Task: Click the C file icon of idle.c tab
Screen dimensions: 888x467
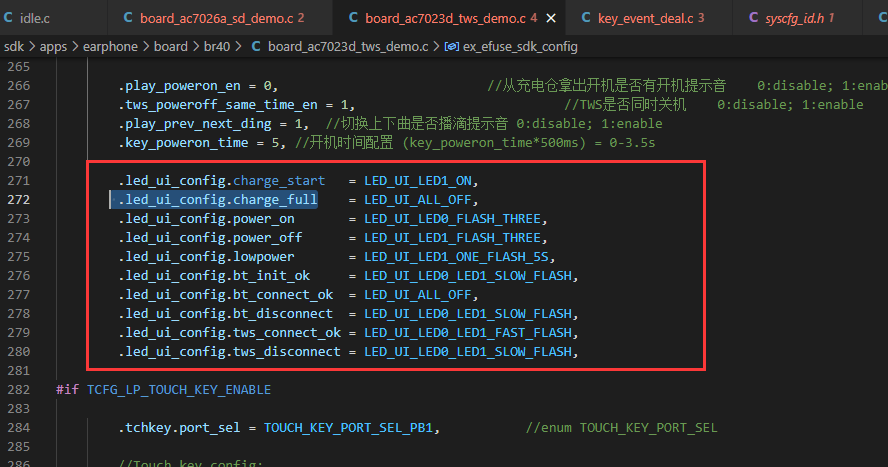Action: tap(8, 18)
